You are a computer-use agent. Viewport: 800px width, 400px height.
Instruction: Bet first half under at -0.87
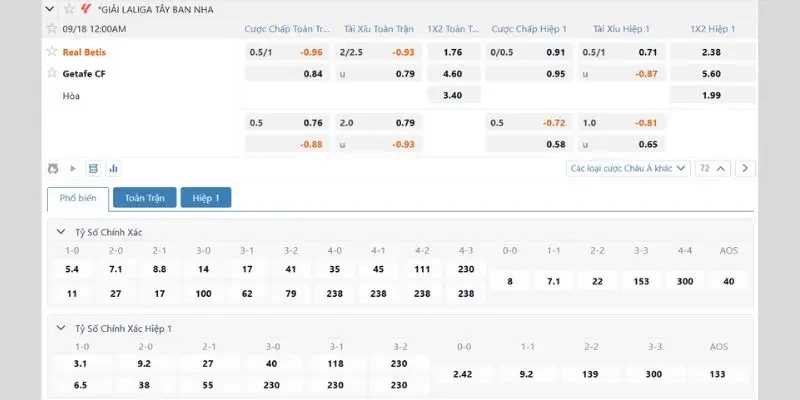tap(621, 73)
